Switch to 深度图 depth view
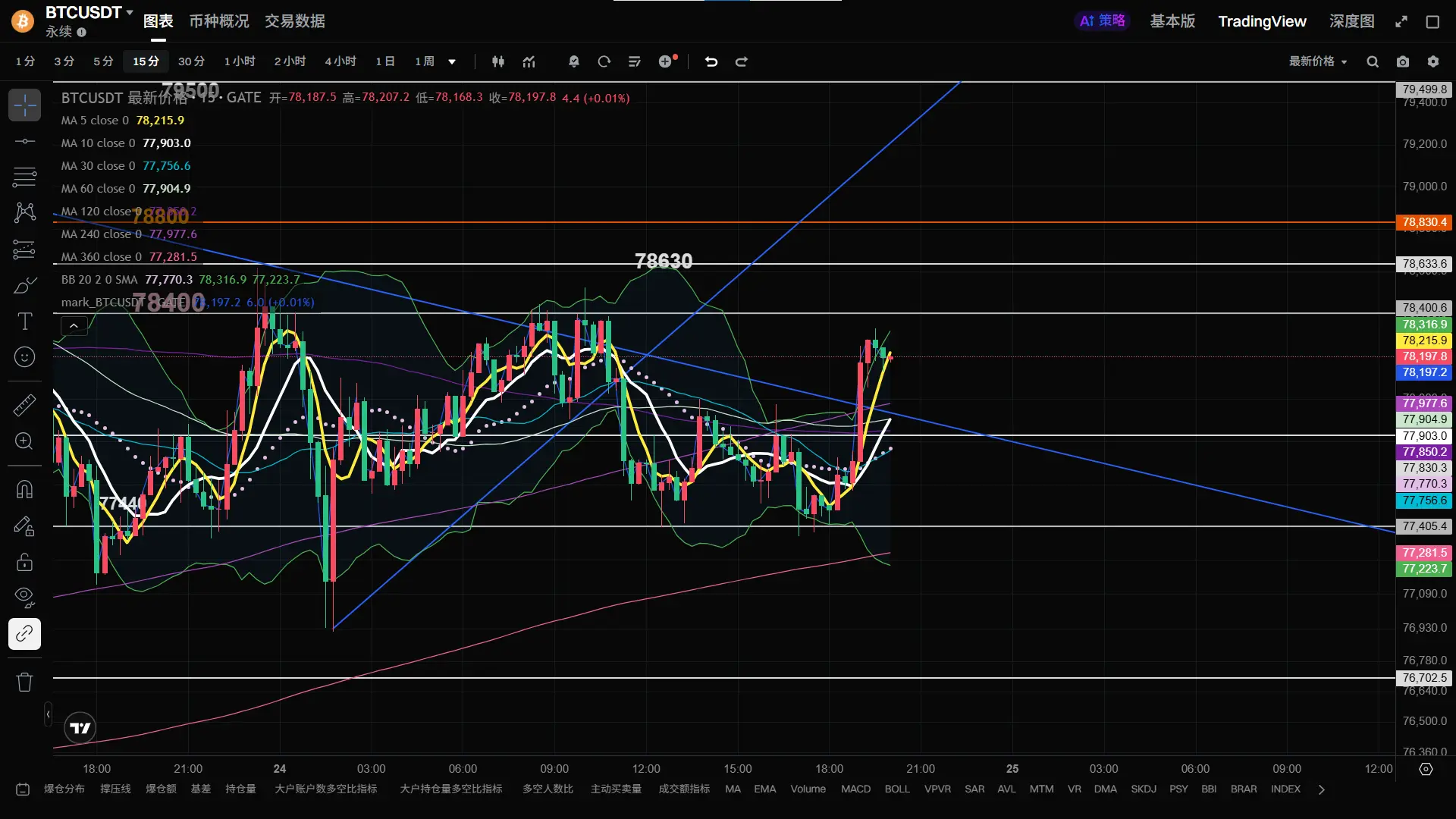The height and width of the screenshot is (819, 1456). coord(1351,21)
